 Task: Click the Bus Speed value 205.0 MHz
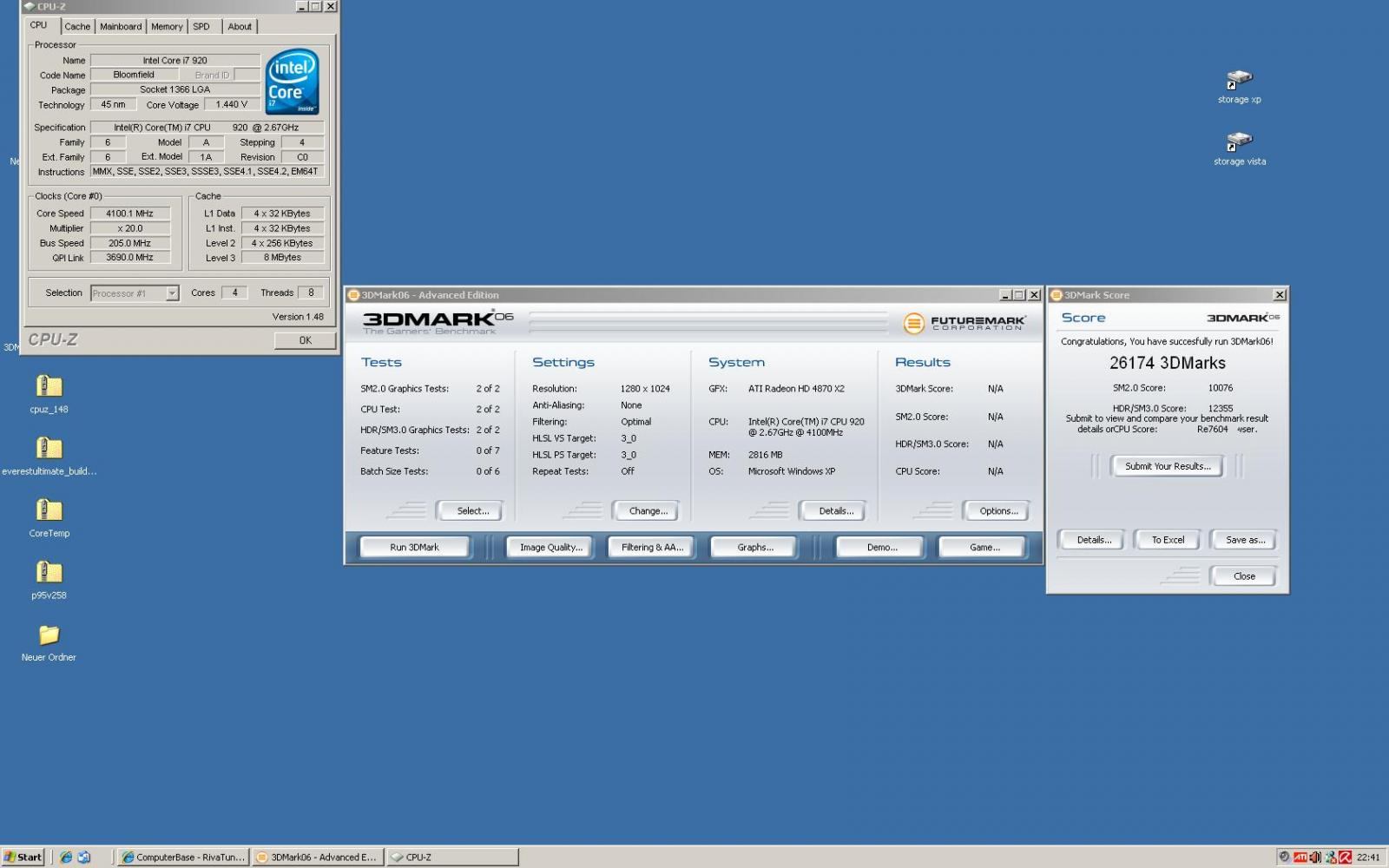(130, 243)
